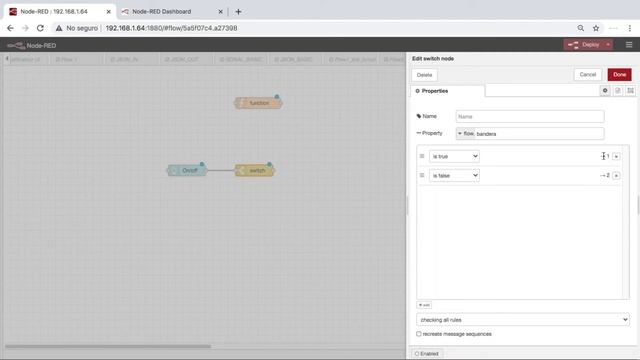Grab the drag handle of the 'is true' rule
This screenshot has width=640, height=360.
tap(422, 156)
